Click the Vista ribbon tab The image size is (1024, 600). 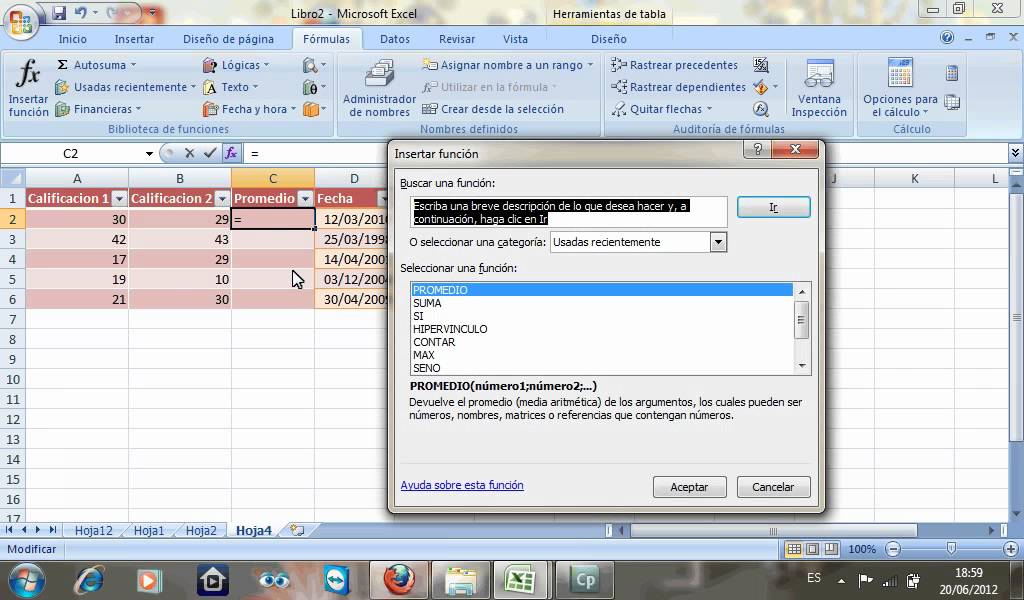coord(515,39)
